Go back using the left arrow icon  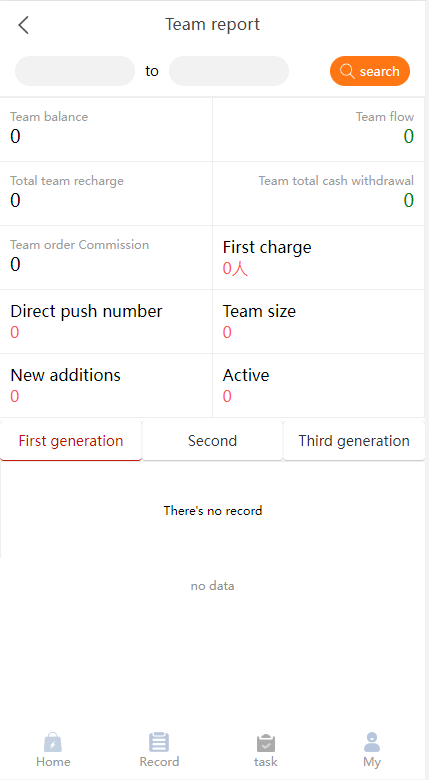(x=23, y=24)
